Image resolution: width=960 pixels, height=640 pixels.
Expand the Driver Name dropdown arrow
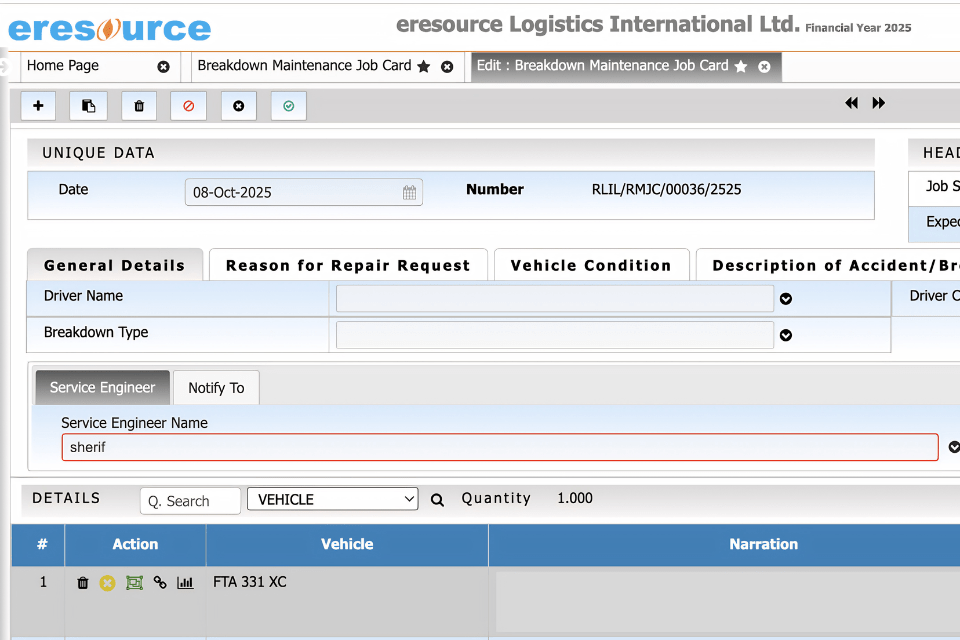point(786,299)
